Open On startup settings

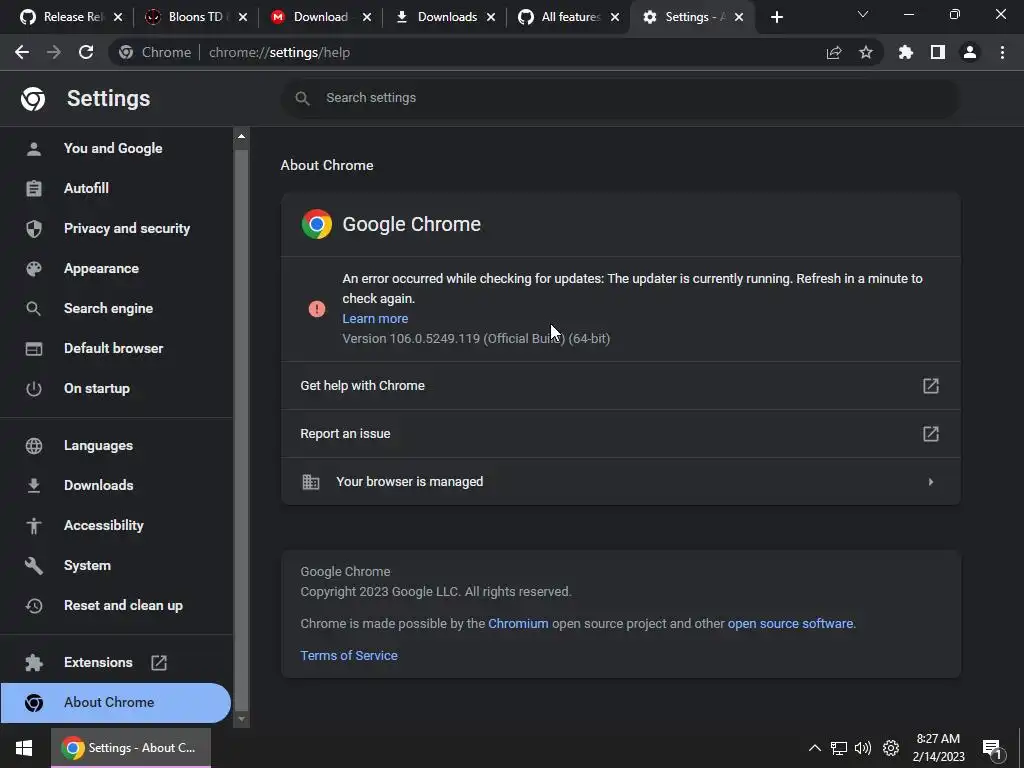97,389
